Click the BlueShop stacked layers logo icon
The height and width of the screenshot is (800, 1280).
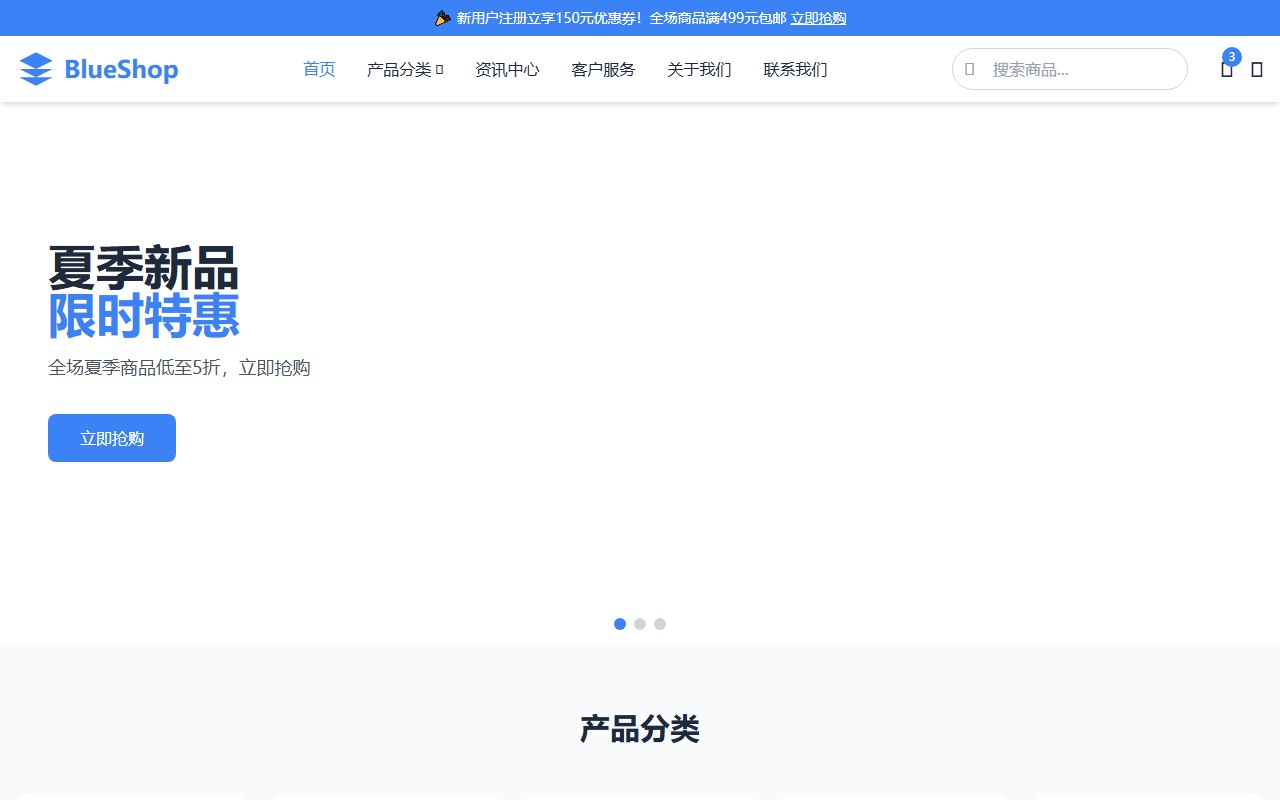(x=36, y=69)
